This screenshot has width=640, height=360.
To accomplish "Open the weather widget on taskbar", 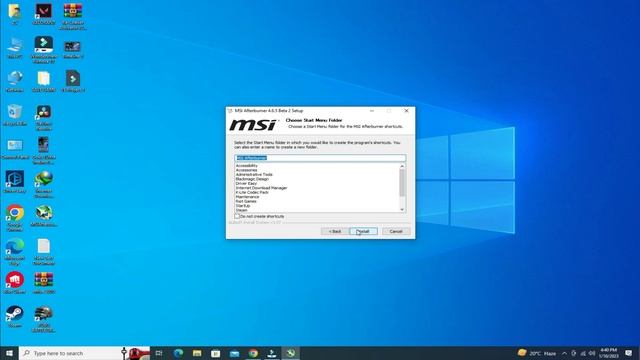I will point(537,353).
